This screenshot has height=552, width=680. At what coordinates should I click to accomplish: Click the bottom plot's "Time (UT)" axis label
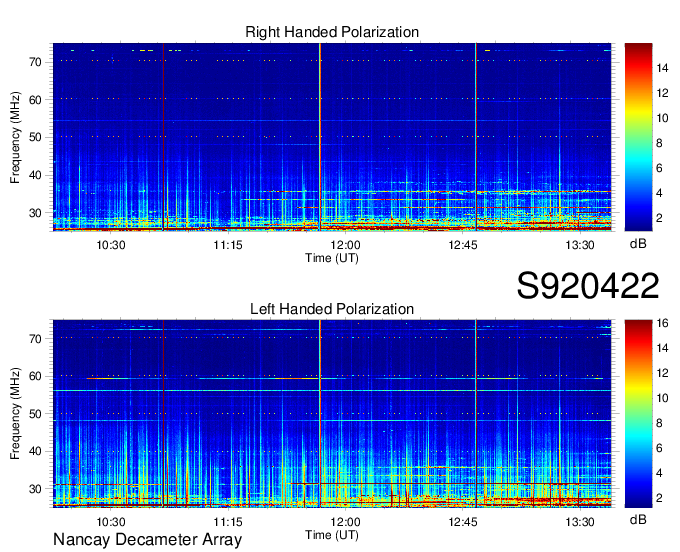pyautogui.click(x=332, y=535)
